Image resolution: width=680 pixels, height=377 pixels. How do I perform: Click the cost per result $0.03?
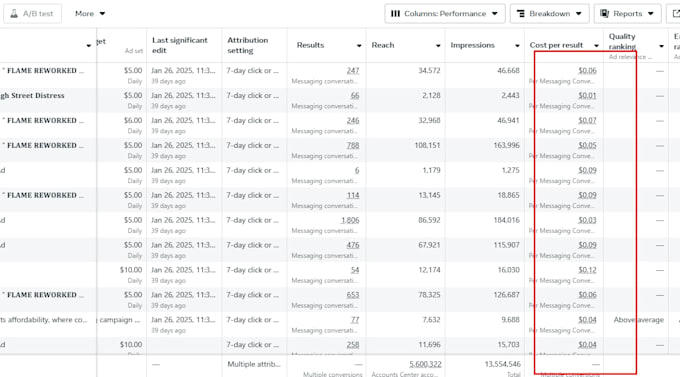click(587, 220)
